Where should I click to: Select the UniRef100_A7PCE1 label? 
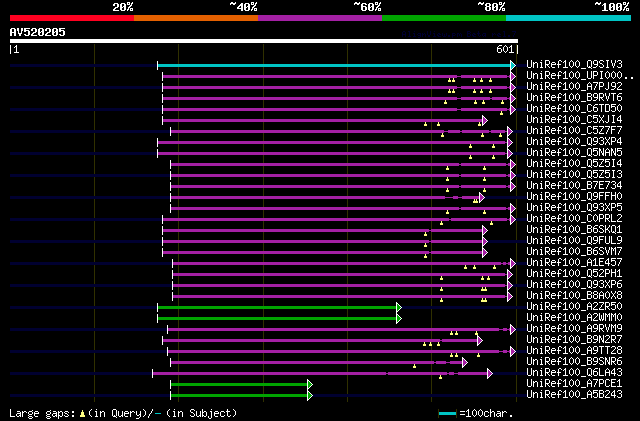pos(574,384)
